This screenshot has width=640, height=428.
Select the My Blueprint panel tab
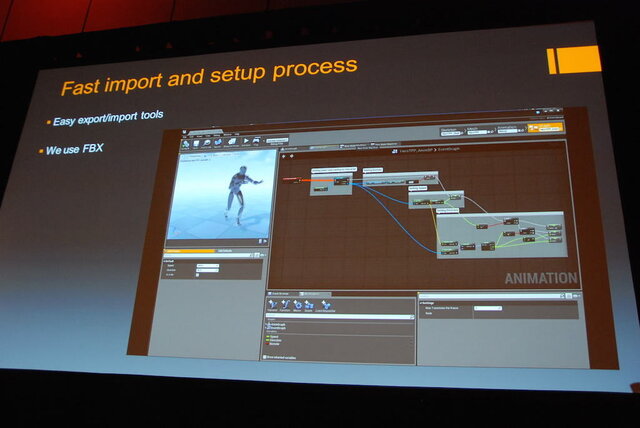tap(314, 294)
